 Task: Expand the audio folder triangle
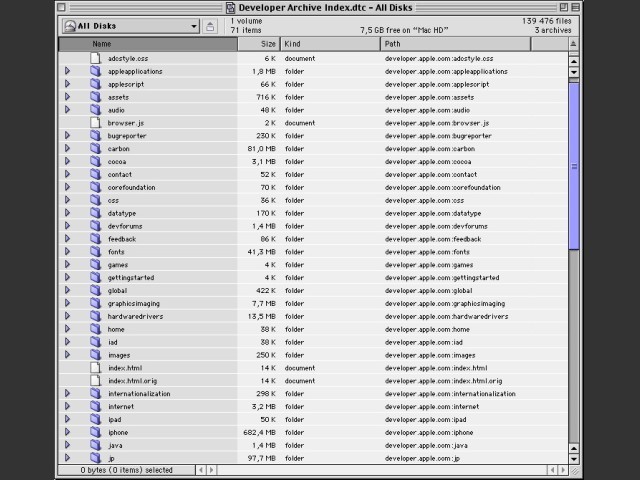pos(67,110)
